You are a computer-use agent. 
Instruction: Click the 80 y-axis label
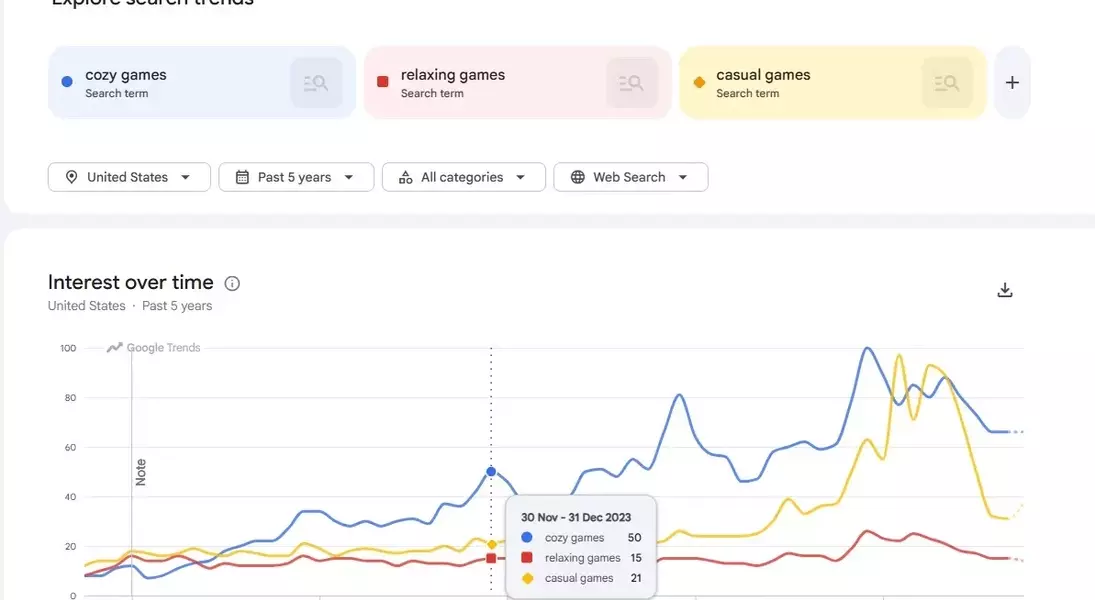(x=70, y=397)
